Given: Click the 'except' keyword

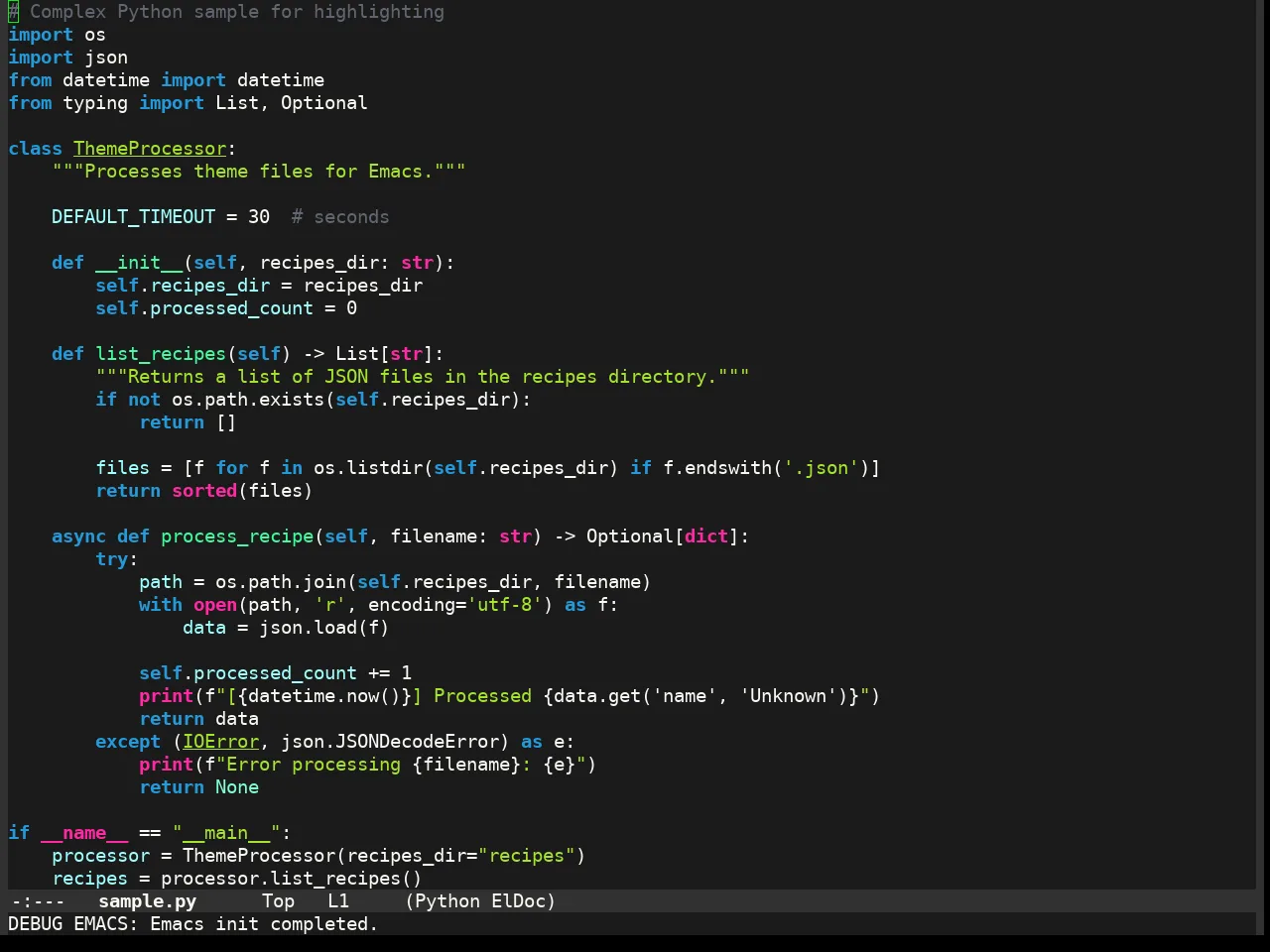Looking at the screenshot, I should (x=128, y=742).
